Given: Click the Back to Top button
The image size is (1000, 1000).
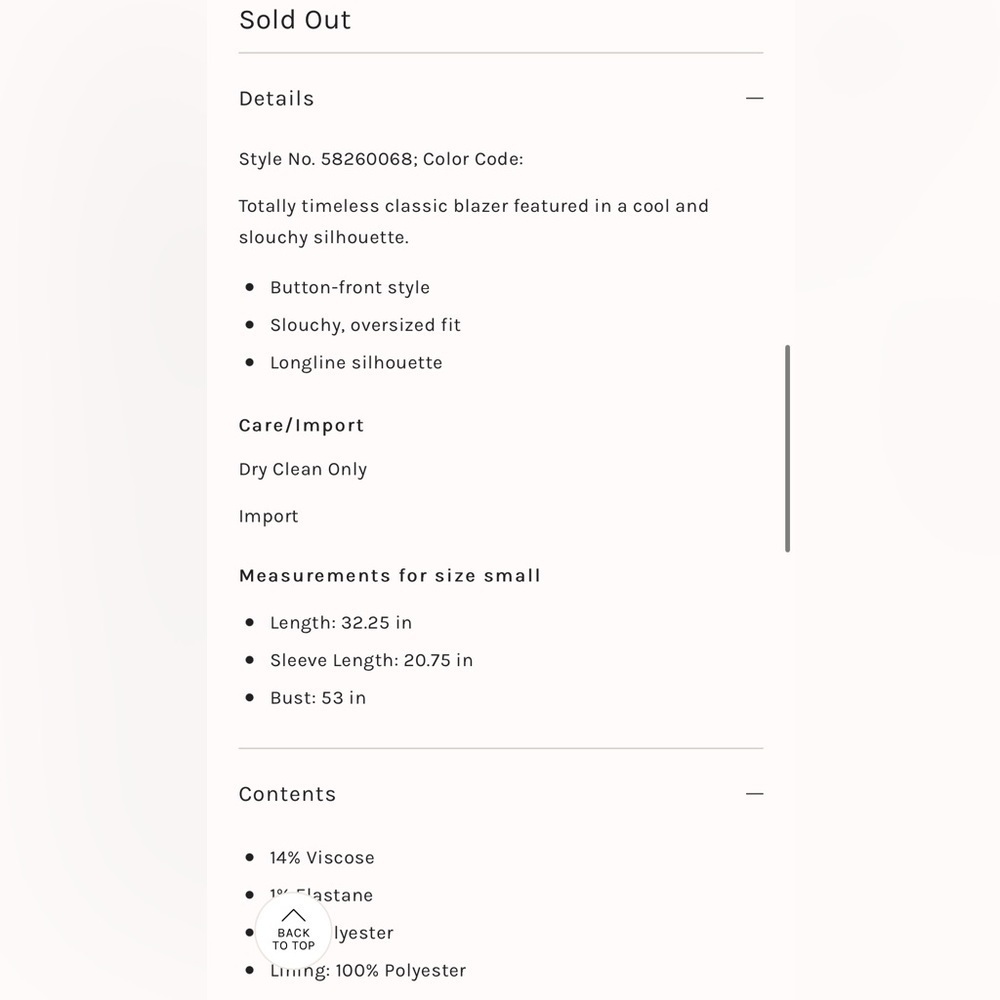Looking at the screenshot, I should (293, 931).
